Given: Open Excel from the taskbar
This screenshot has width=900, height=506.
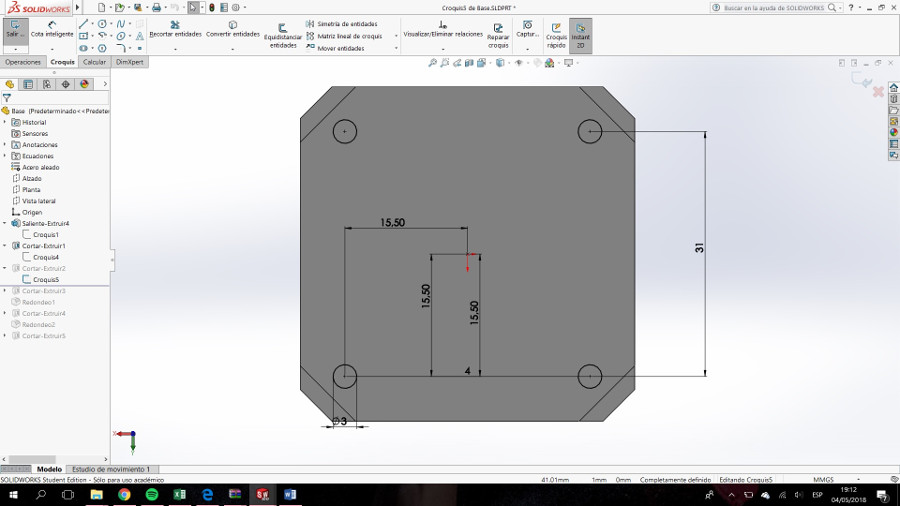Looking at the screenshot, I should pos(179,495).
